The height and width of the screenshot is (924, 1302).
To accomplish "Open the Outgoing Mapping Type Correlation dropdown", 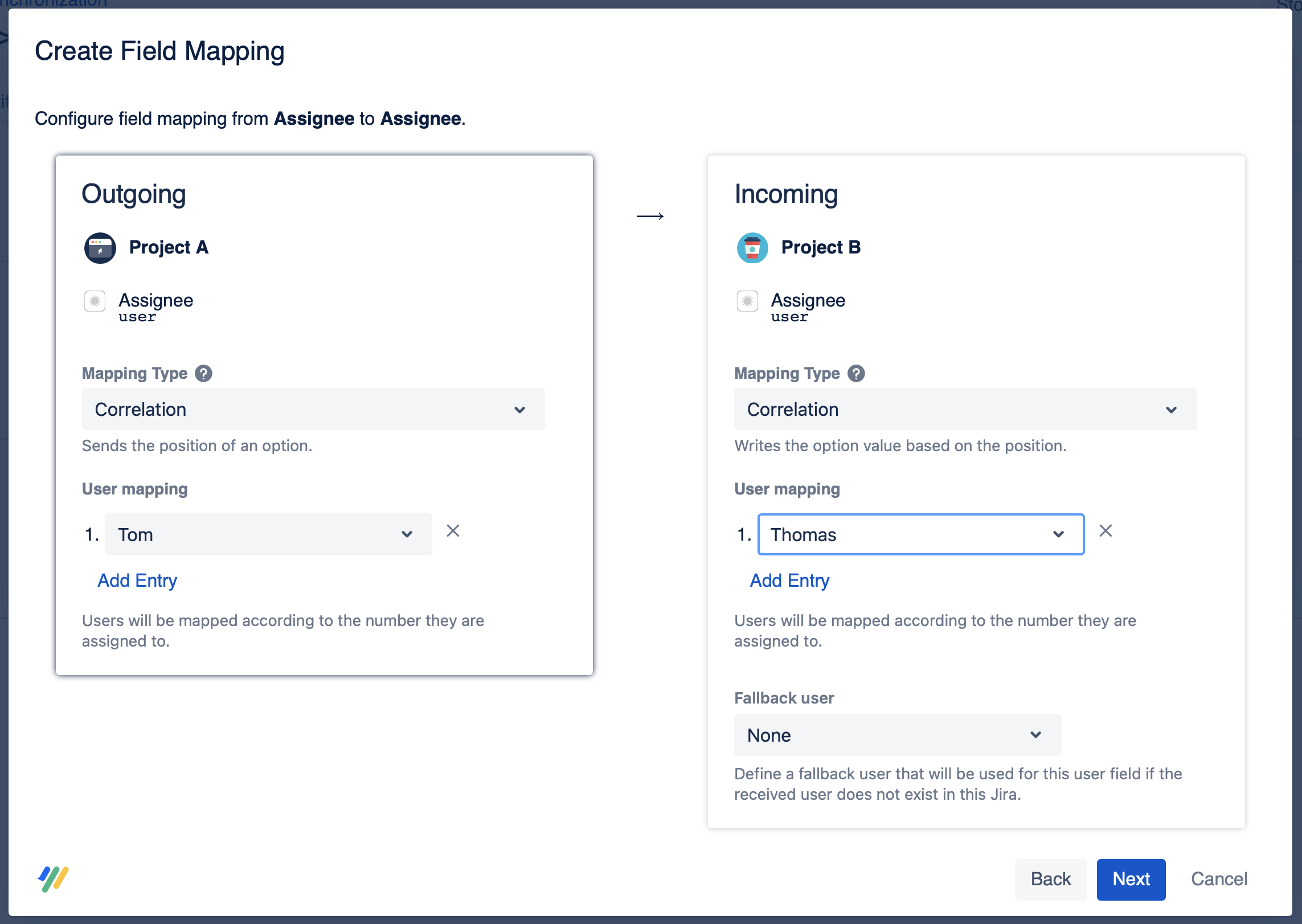I will [x=313, y=410].
